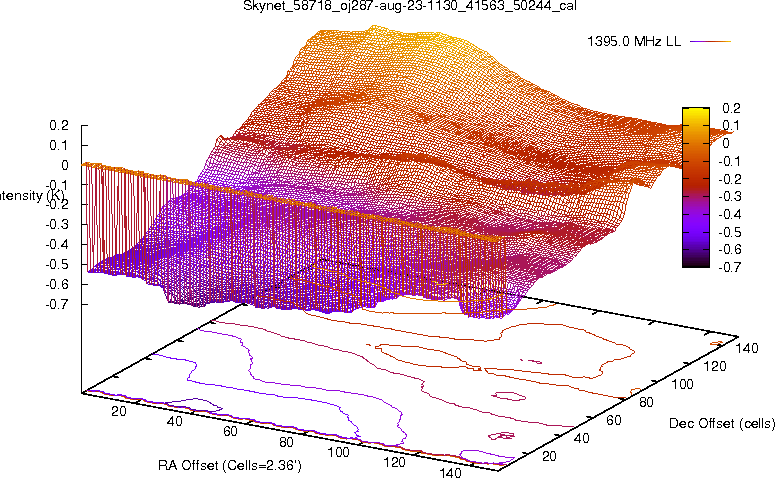The width and height of the screenshot is (775, 478).
Task: Click the 100 tick on the RA Offset axis
Action: 339,452
